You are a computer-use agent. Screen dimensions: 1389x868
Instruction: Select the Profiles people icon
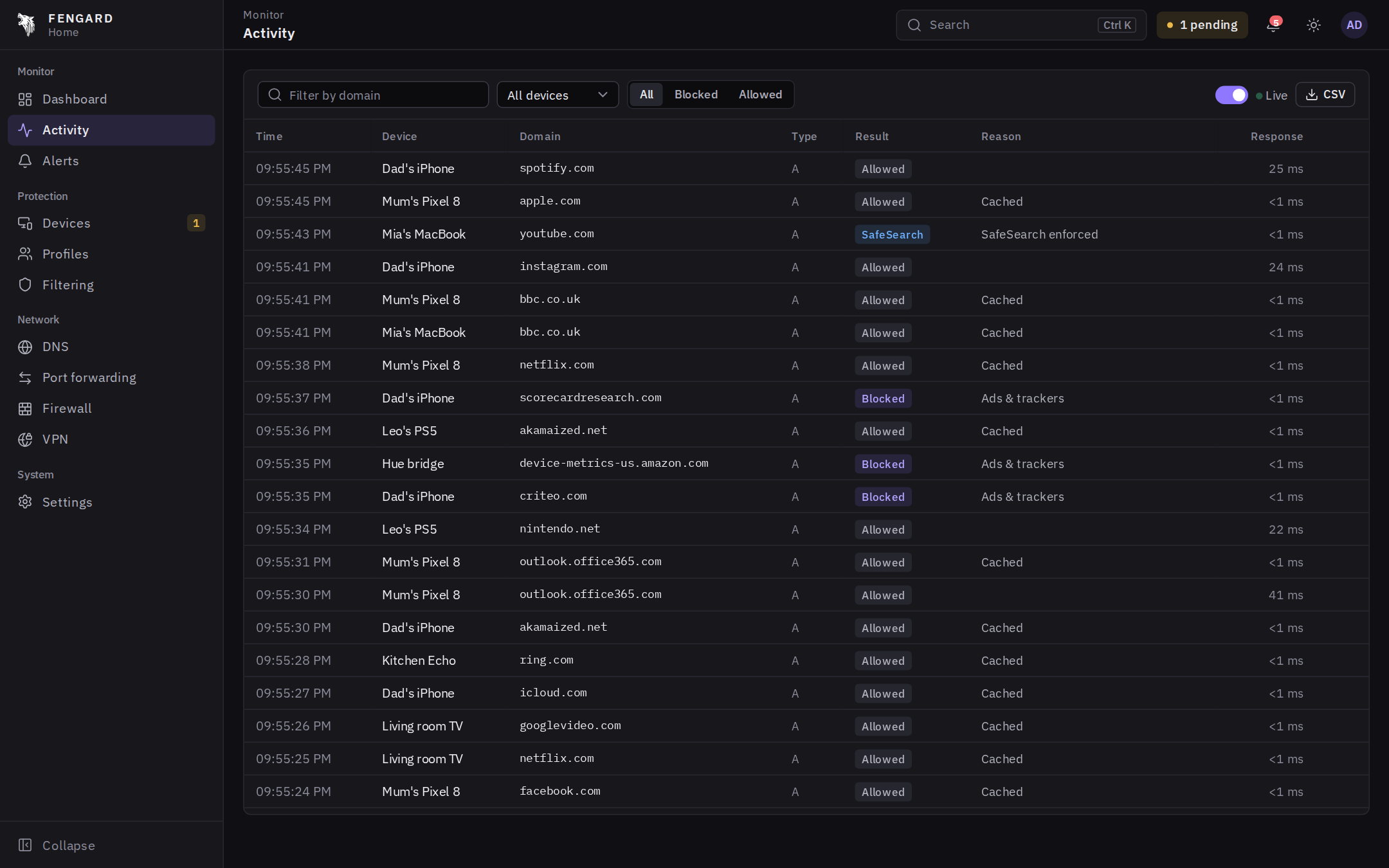click(x=25, y=254)
